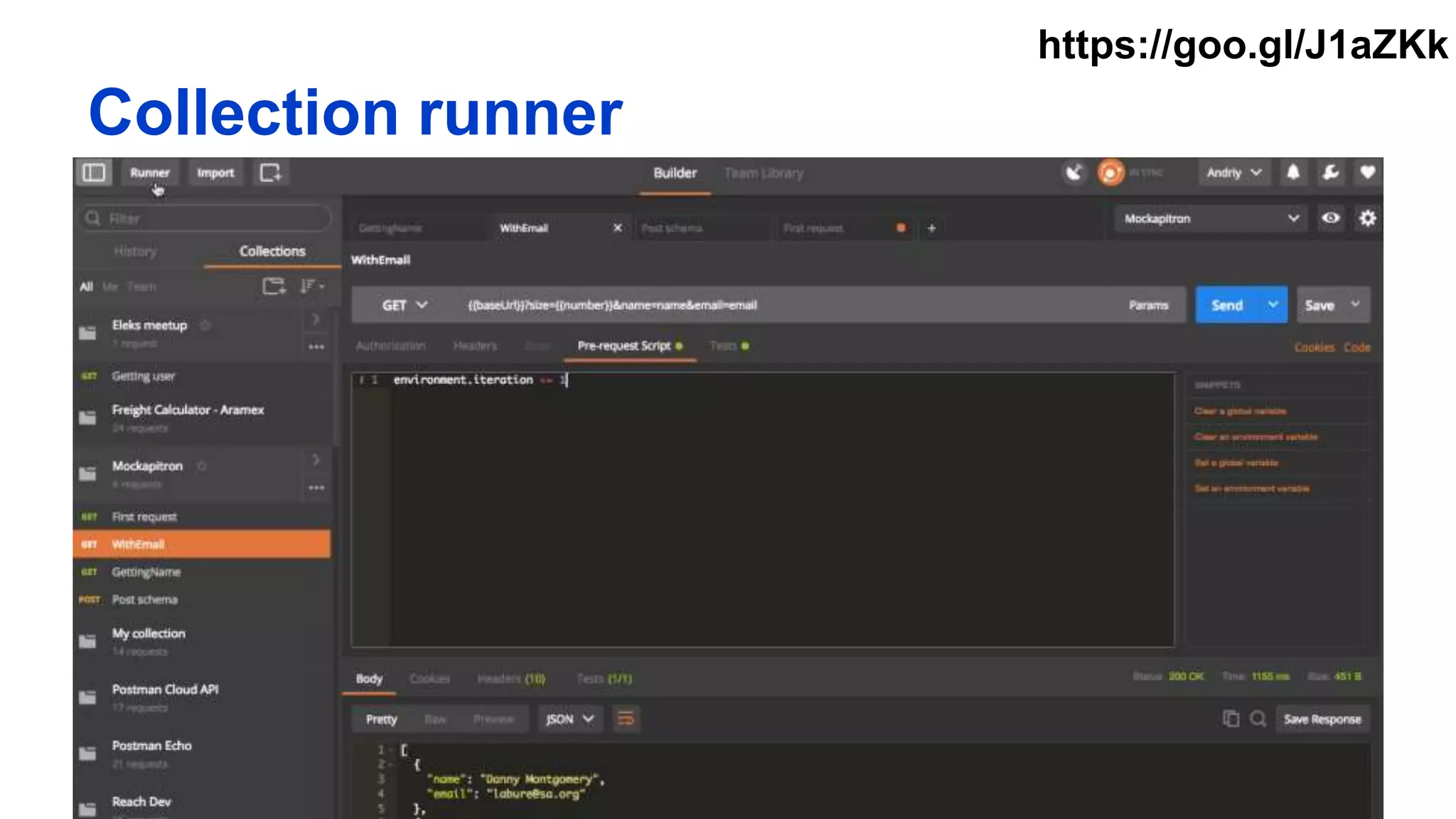Switch to the History tab in sidebar
This screenshot has width=1456, height=819.
click(x=135, y=251)
